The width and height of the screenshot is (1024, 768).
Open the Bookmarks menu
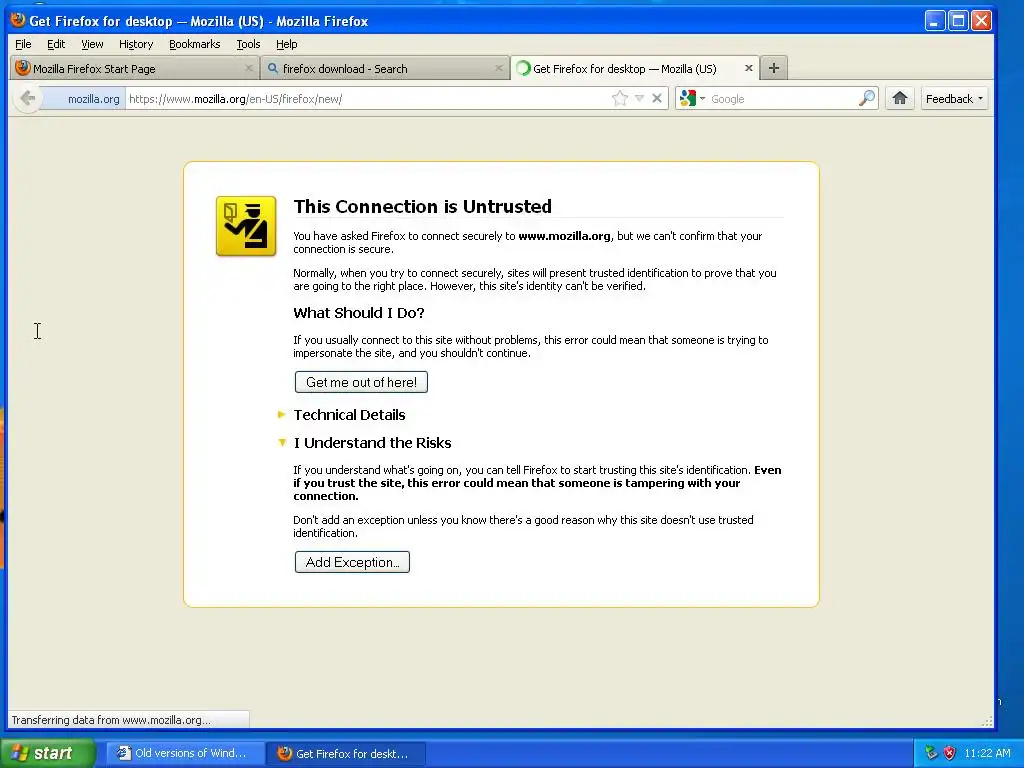[x=195, y=44]
